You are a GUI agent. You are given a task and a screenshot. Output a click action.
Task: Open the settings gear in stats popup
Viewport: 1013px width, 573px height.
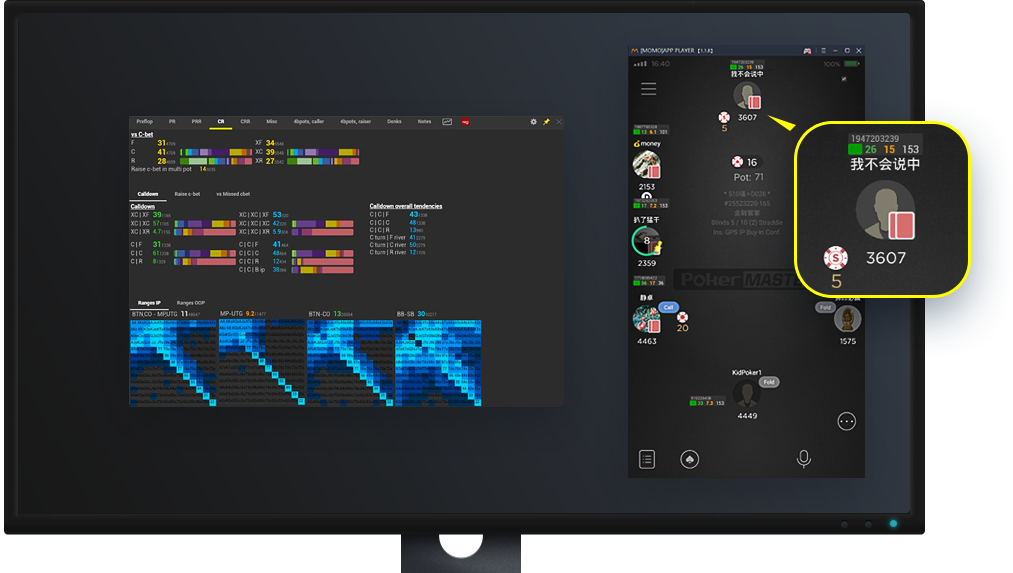(x=533, y=121)
